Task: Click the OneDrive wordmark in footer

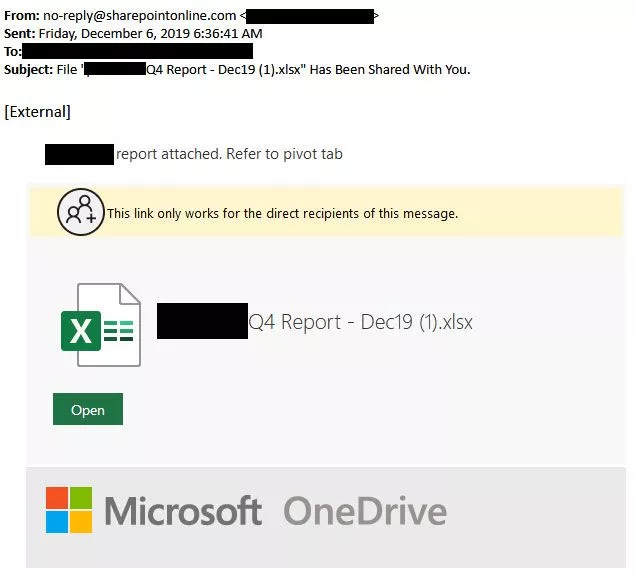Action: [x=365, y=511]
